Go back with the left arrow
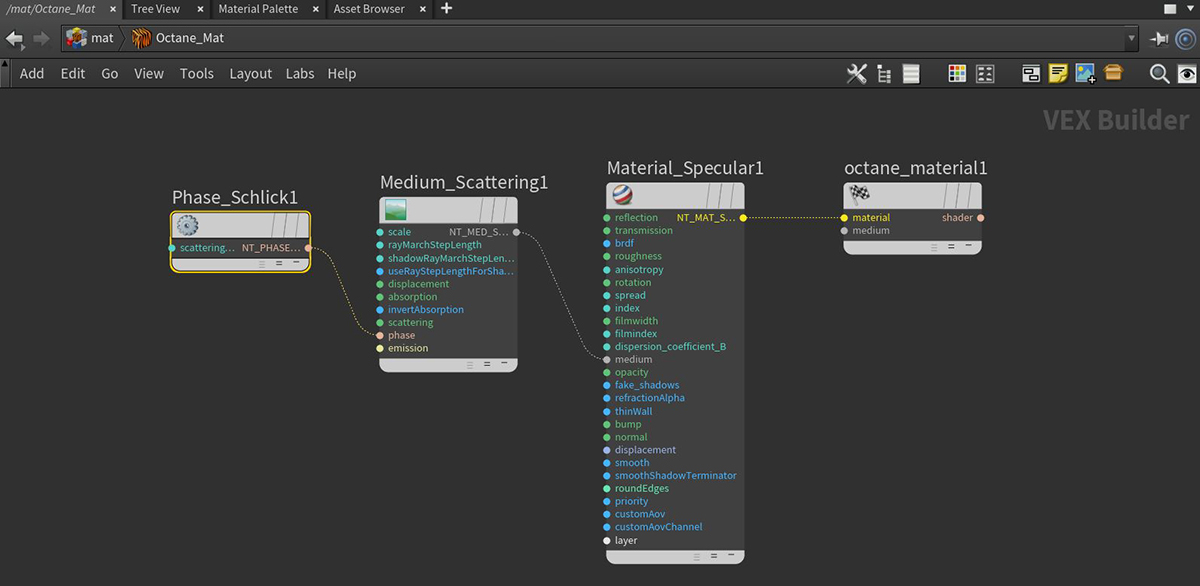1200x586 pixels. (14, 39)
